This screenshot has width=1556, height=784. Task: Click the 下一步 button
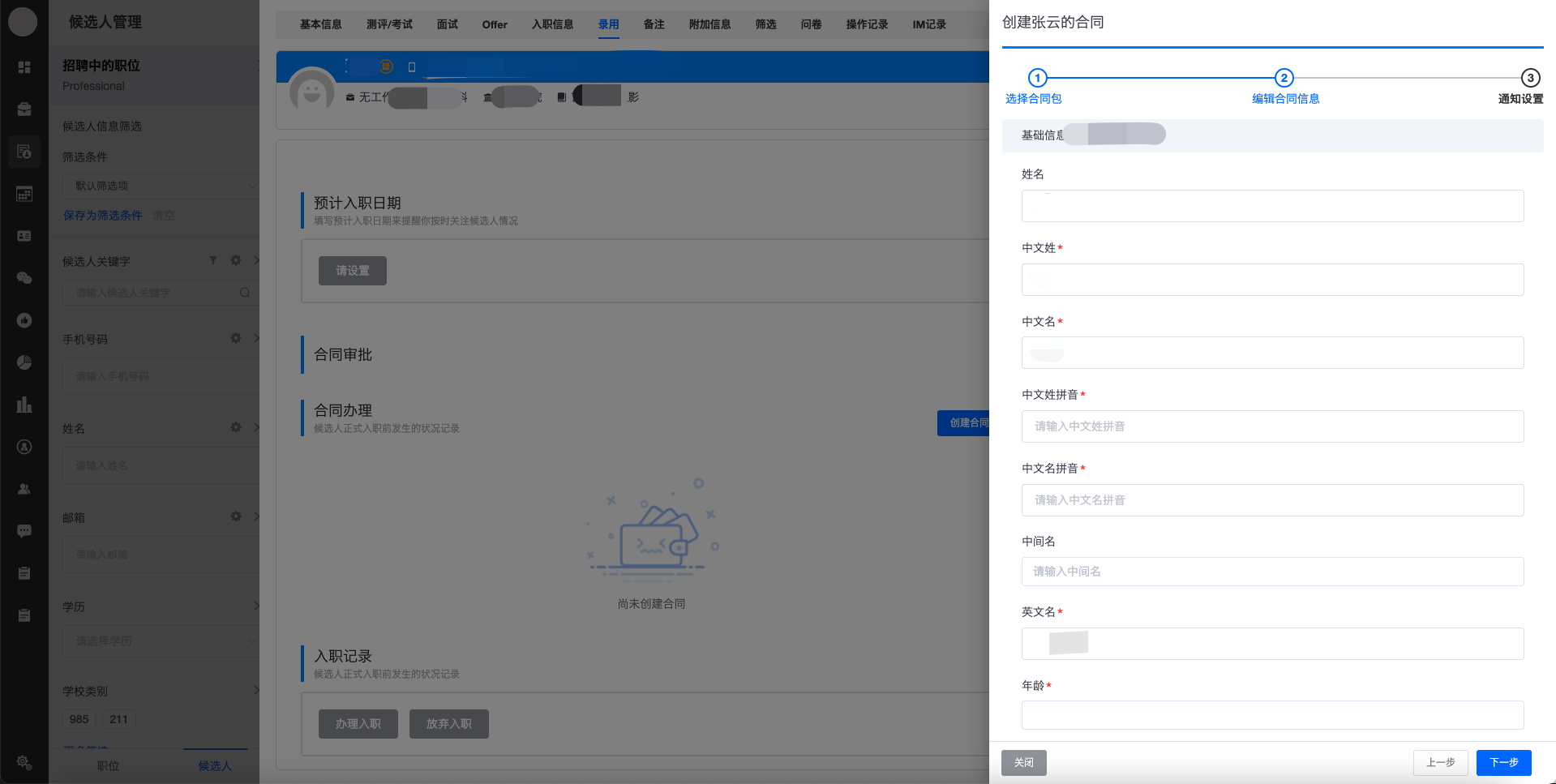coord(1504,763)
